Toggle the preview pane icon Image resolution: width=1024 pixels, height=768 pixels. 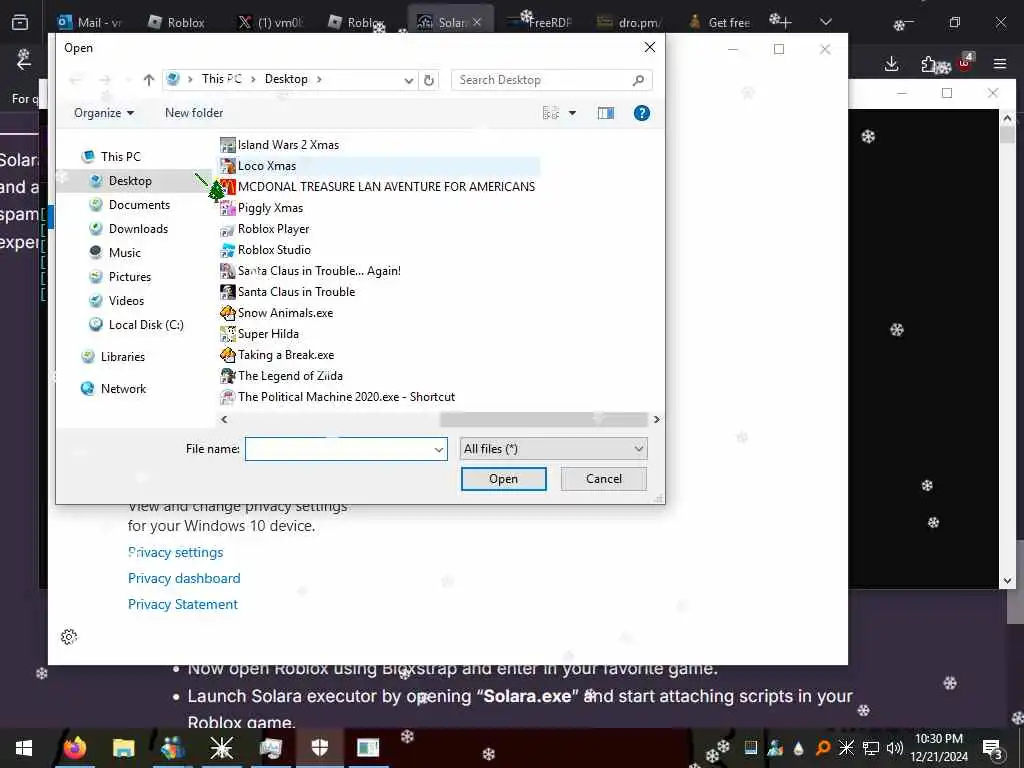click(x=605, y=113)
